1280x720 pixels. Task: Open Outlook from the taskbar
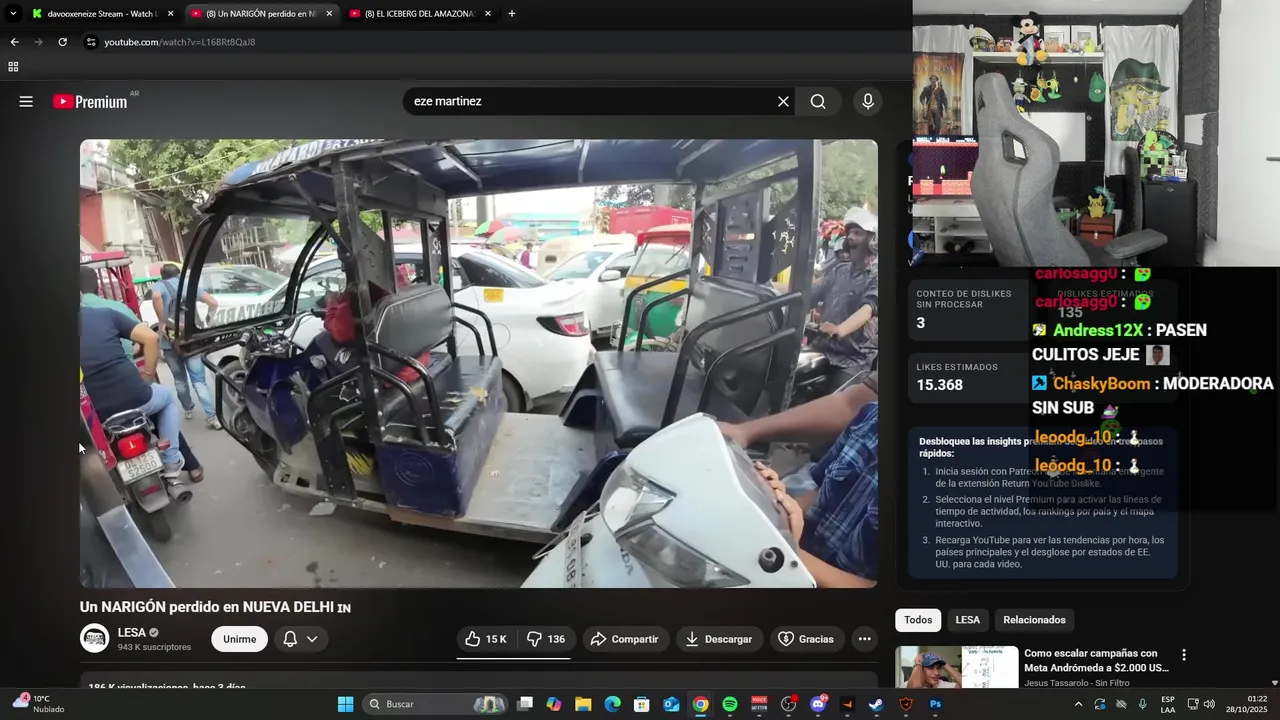(671, 704)
